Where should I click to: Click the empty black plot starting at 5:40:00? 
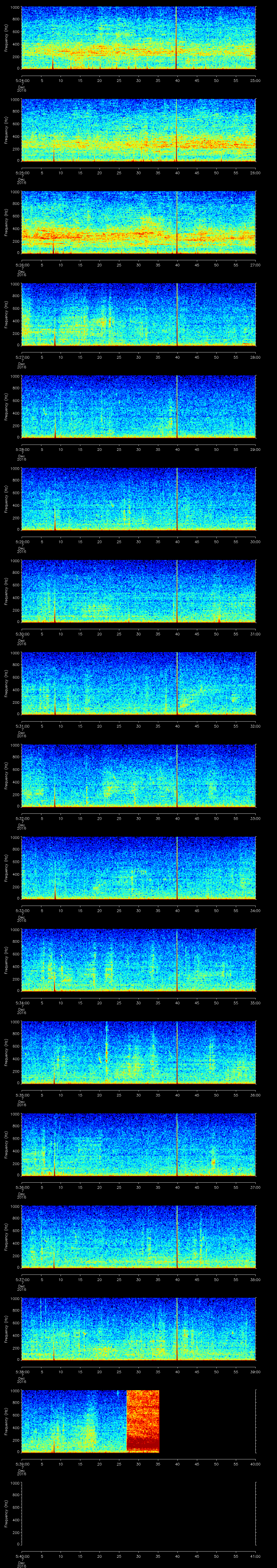pyautogui.click(x=138, y=1513)
